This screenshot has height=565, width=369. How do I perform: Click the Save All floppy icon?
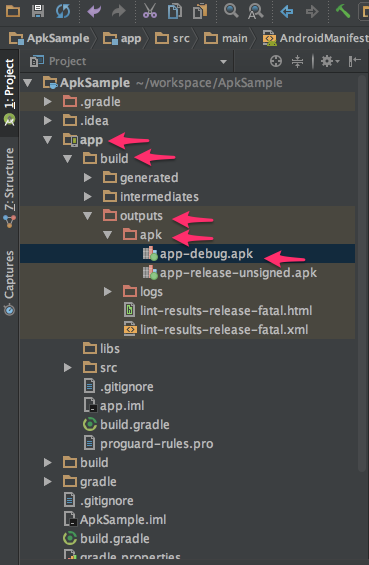(x=38, y=11)
